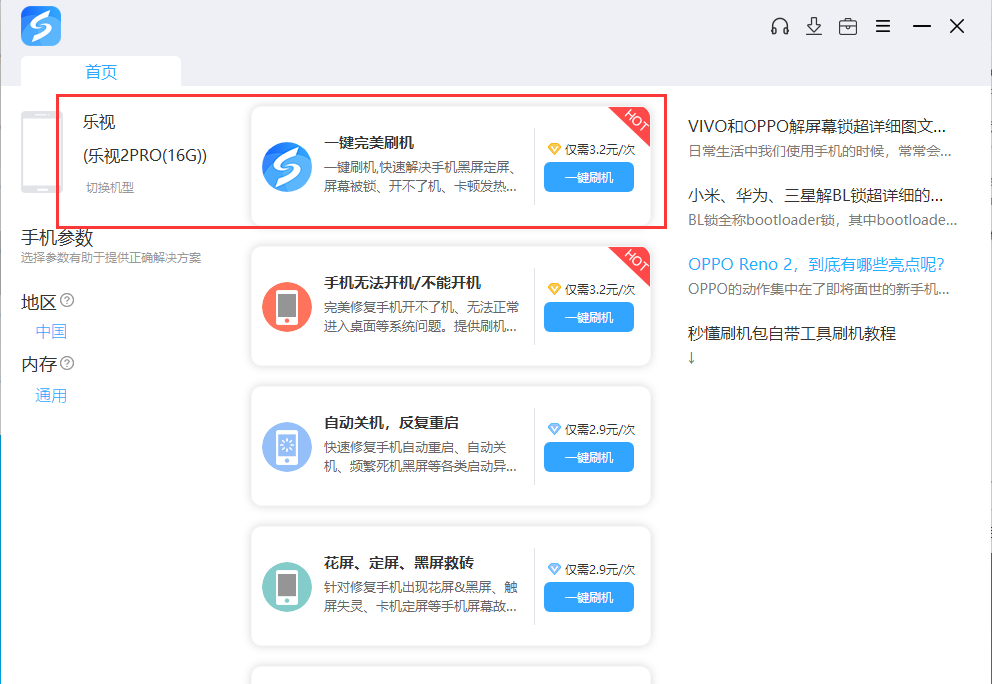The height and width of the screenshot is (684, 992).
Task: Click the blue diamond icon in 花屏、定屏 card
Action: [x=554, y=569]
